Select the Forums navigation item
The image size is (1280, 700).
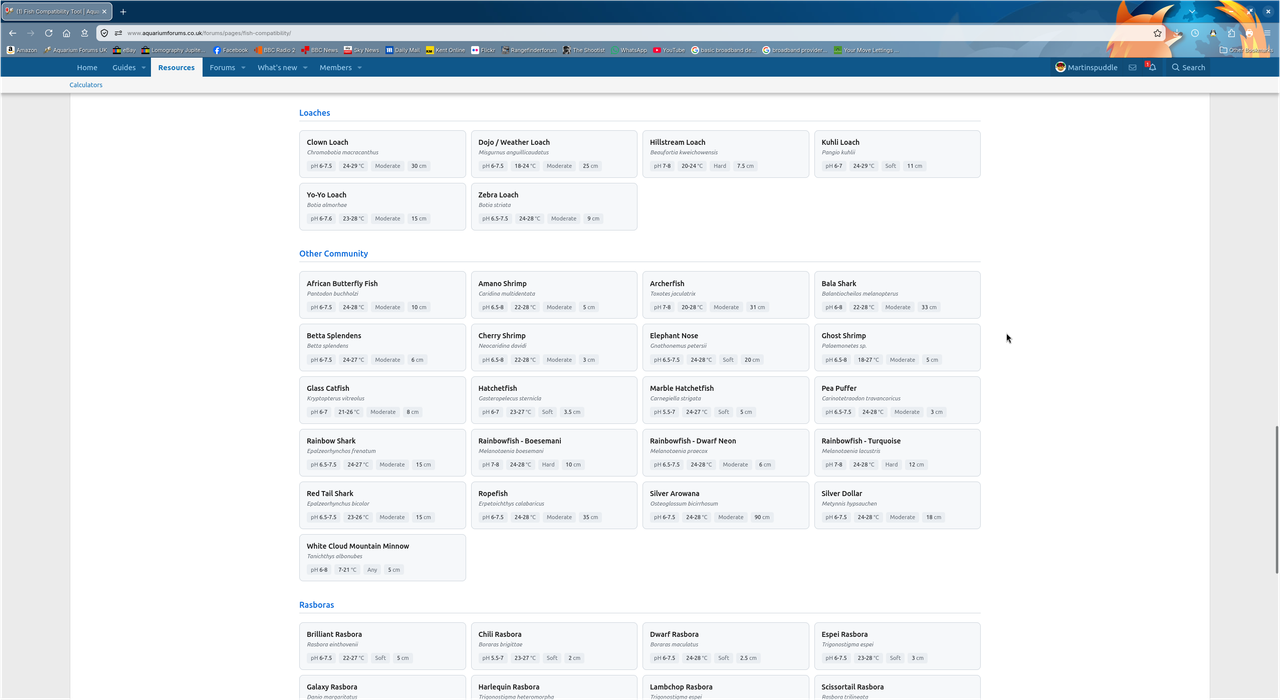(222, 67)
